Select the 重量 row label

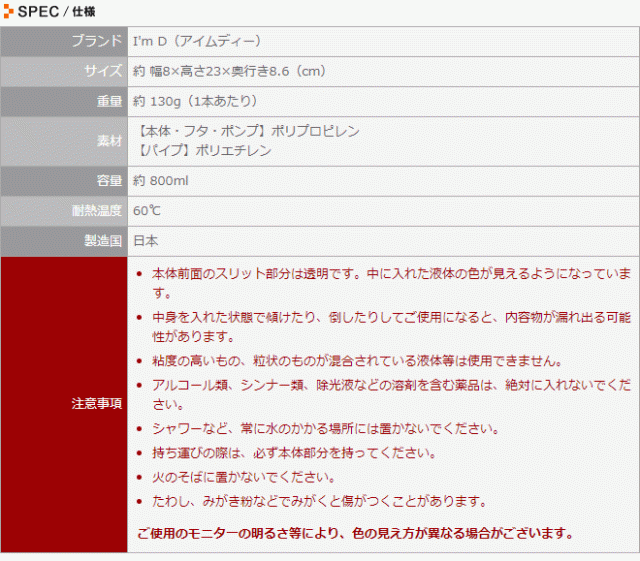[109, 101]
